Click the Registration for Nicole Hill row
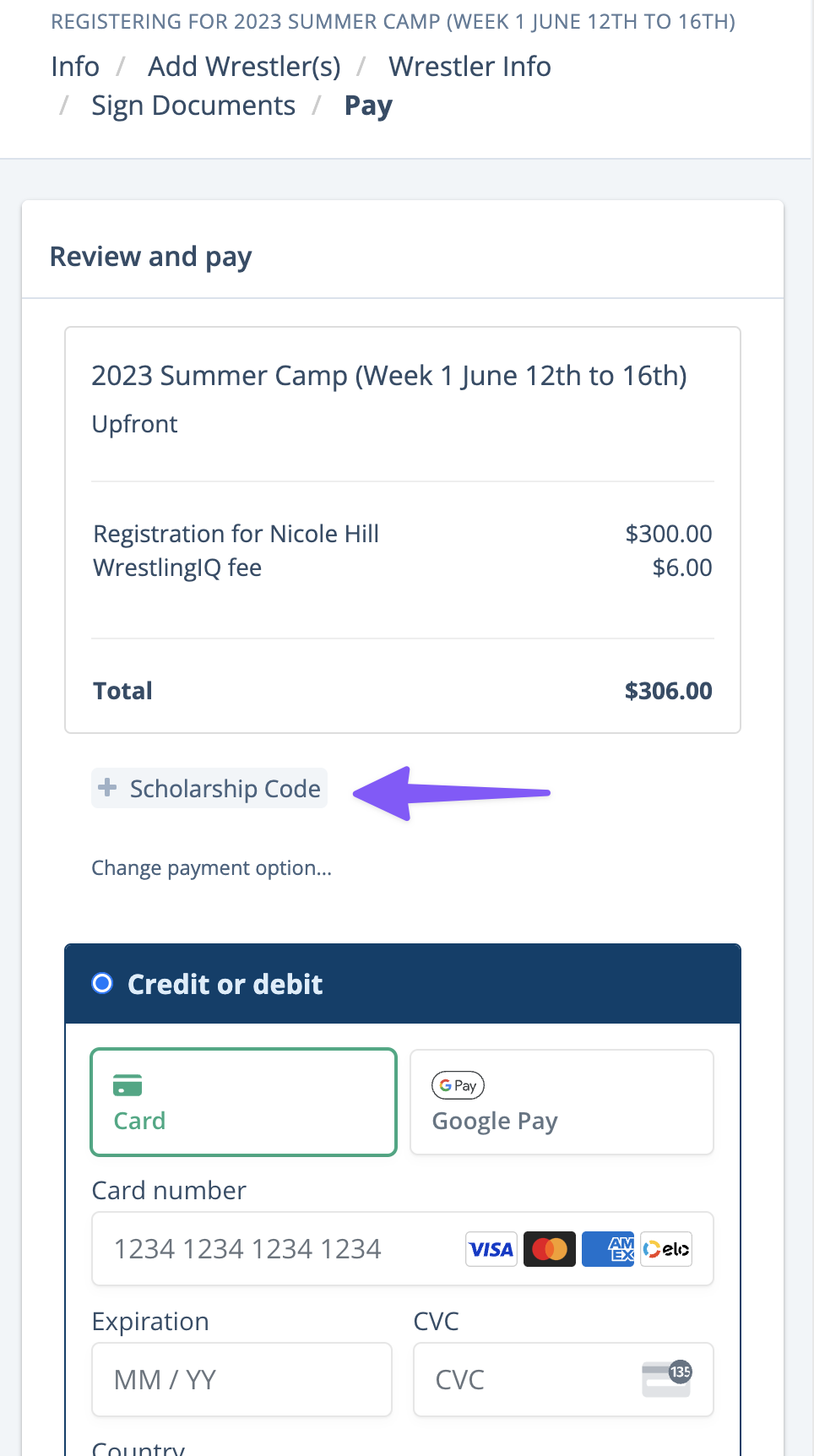 click(236, 534)
